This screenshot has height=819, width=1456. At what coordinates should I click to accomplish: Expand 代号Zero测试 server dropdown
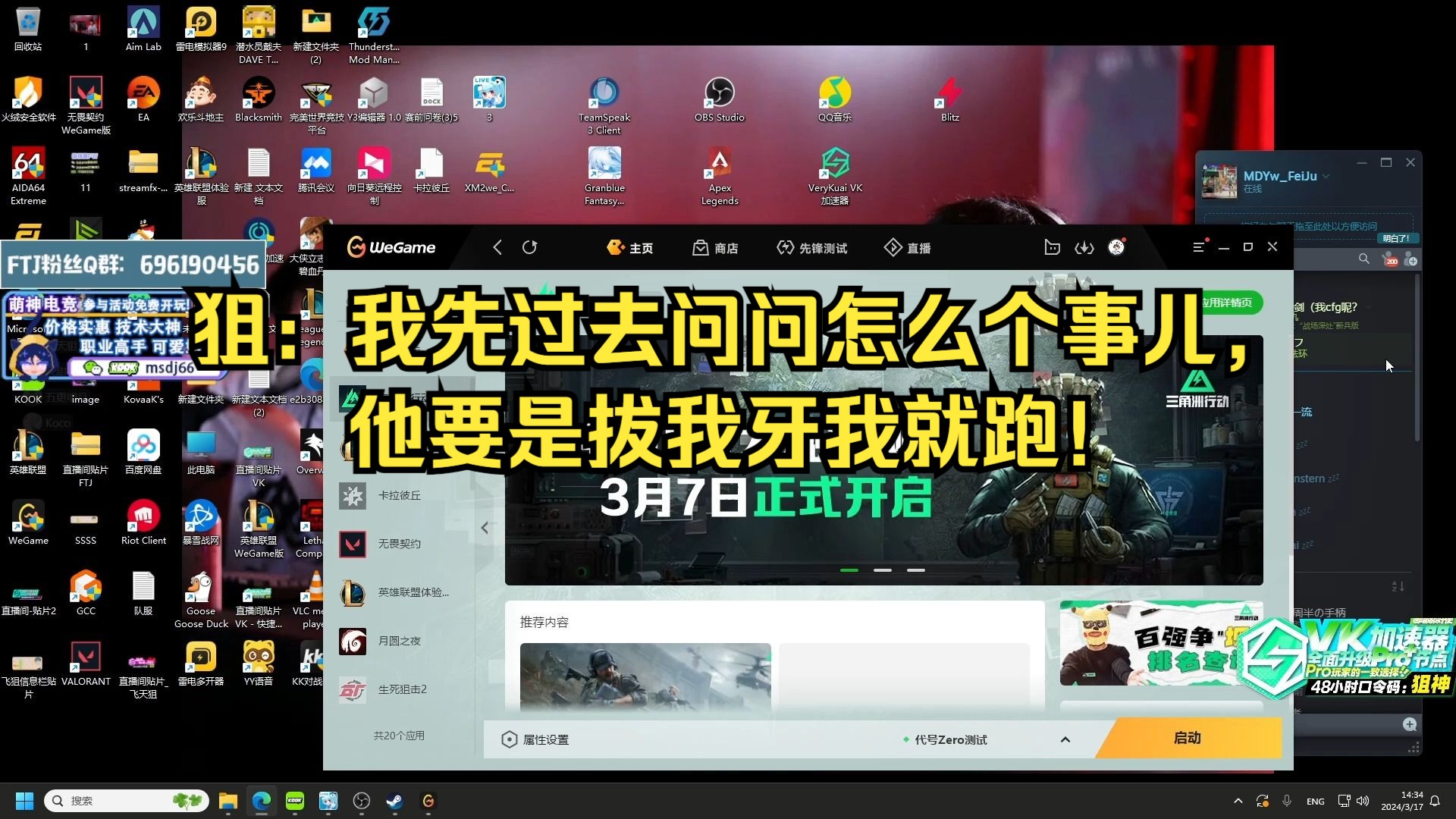(x=1065, y=739)
